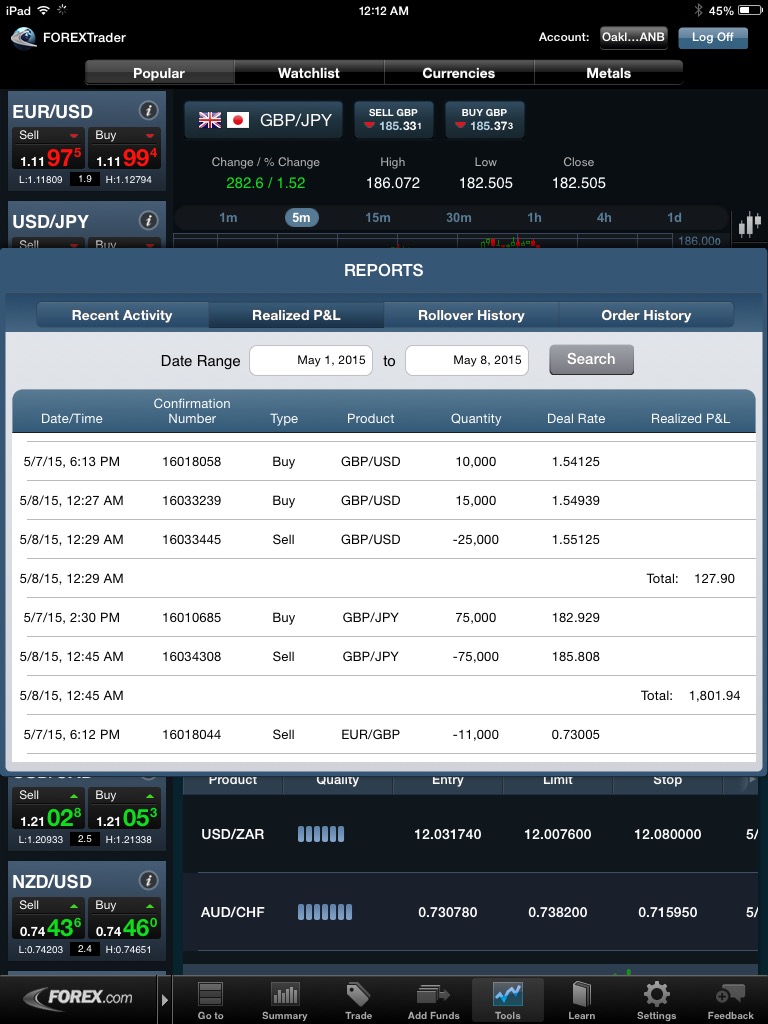Tap the Trade tag icon
The width and height of the screenshot is (768, 1024).
pyautogui.click(x=358, y=998)
